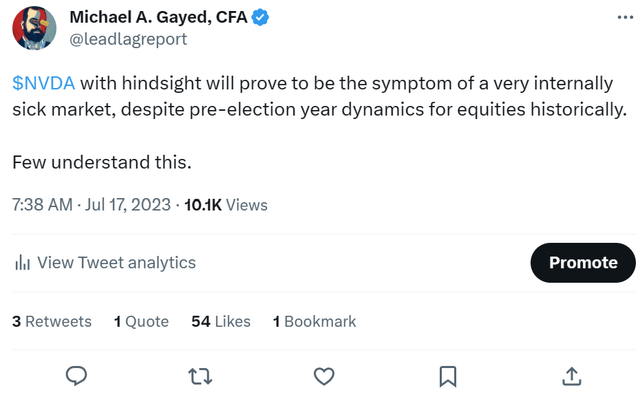Open the reply speech bubble icon
Viewport: 640px width, 399px height.
click(x=76, y=376)
